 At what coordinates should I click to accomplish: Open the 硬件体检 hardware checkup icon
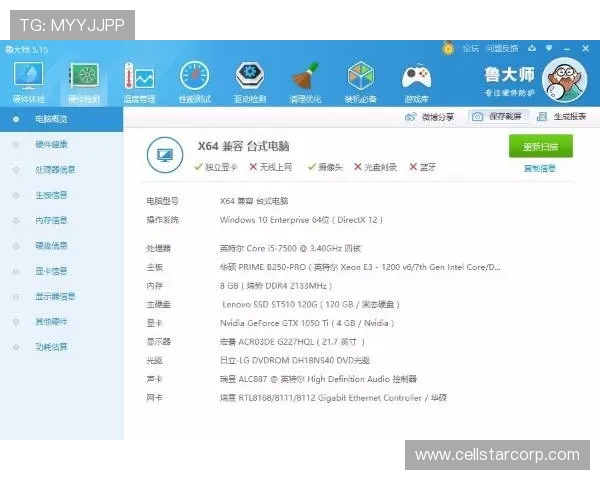(29, 83)
